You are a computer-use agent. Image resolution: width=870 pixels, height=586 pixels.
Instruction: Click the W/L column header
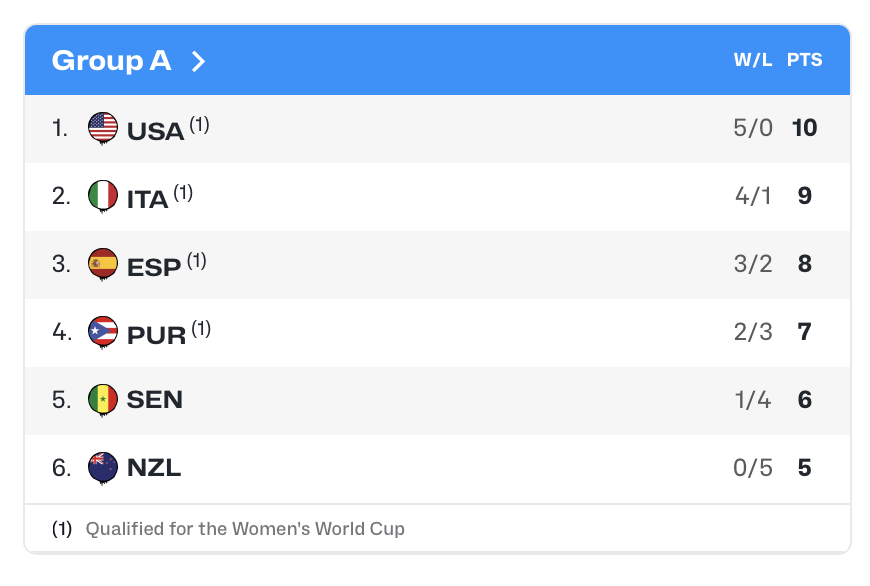click(x=753, y=60)
